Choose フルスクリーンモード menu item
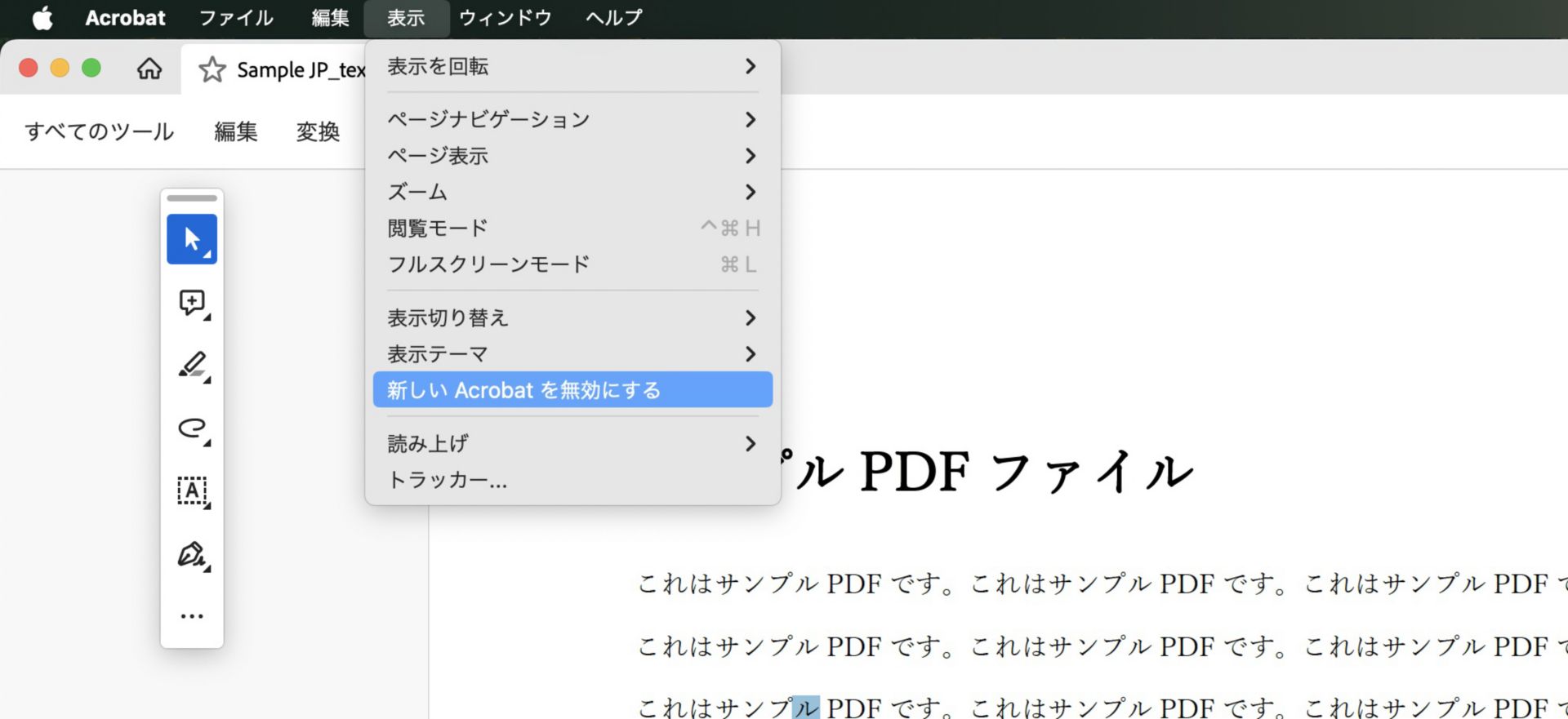Viewport: 1568px width, 719px height. tap(572, 264)
